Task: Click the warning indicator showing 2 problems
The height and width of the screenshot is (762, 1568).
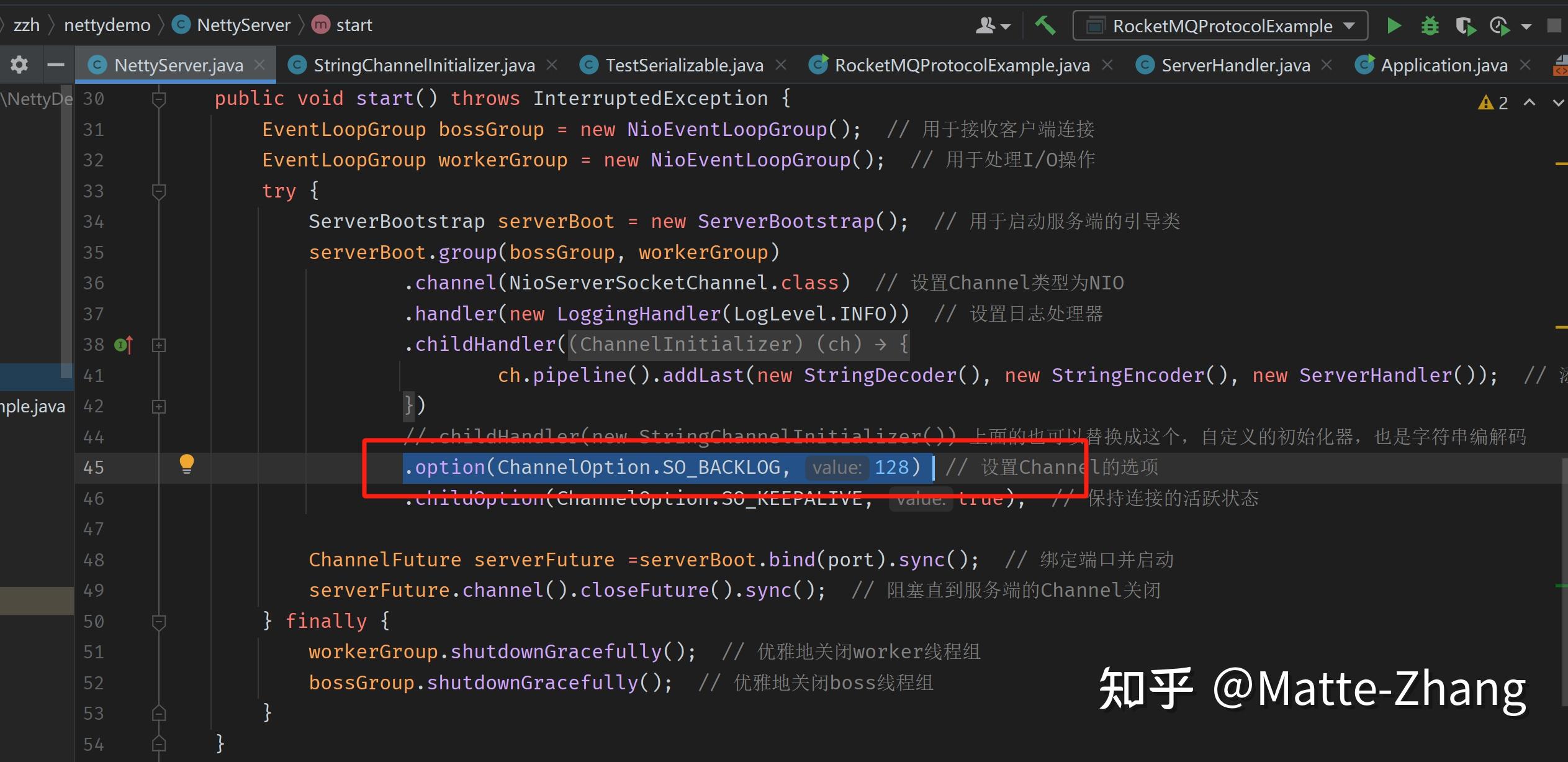Action: [x=1492, y=102]
